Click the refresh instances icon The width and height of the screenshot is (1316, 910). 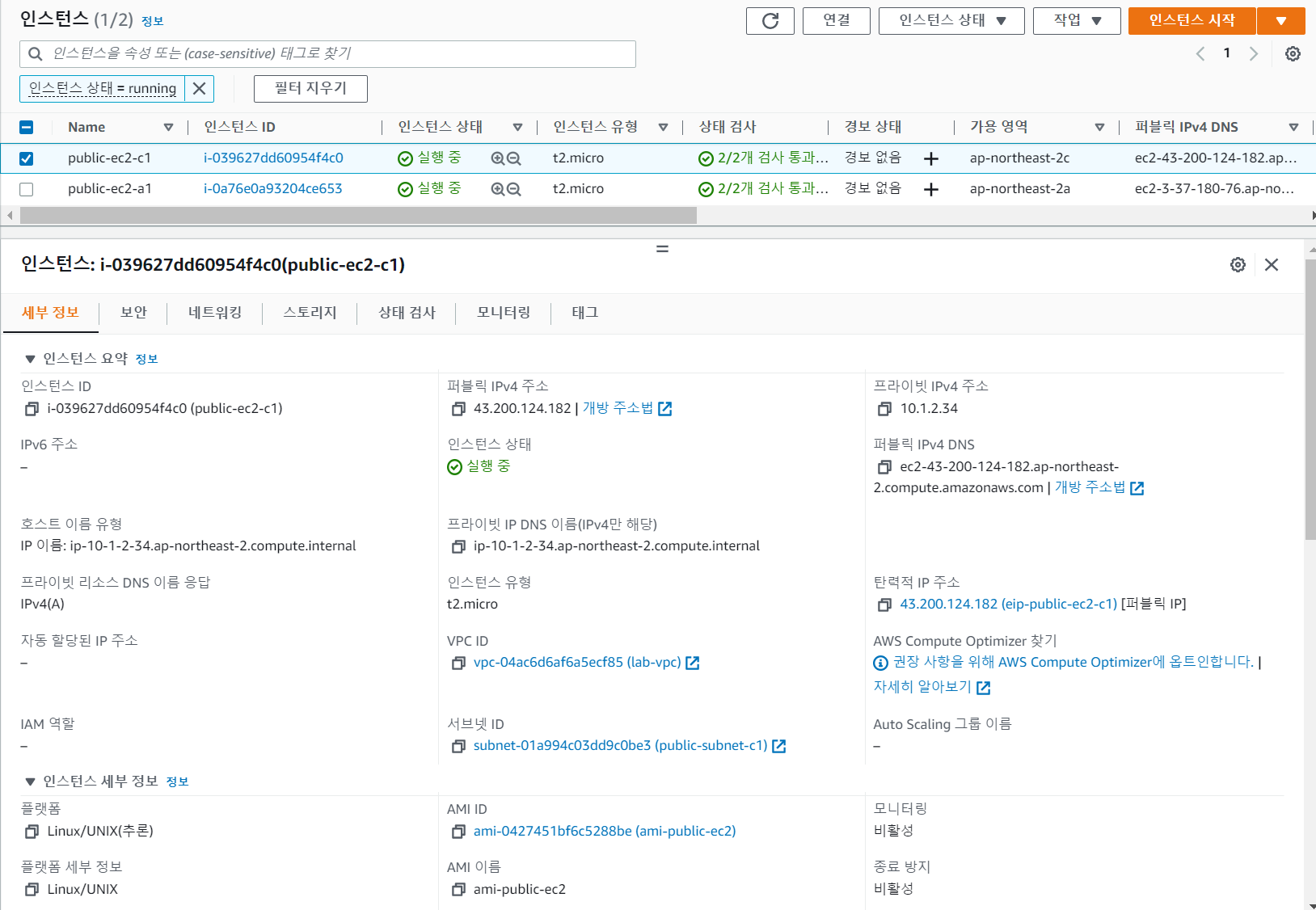[x=770, y=21]
